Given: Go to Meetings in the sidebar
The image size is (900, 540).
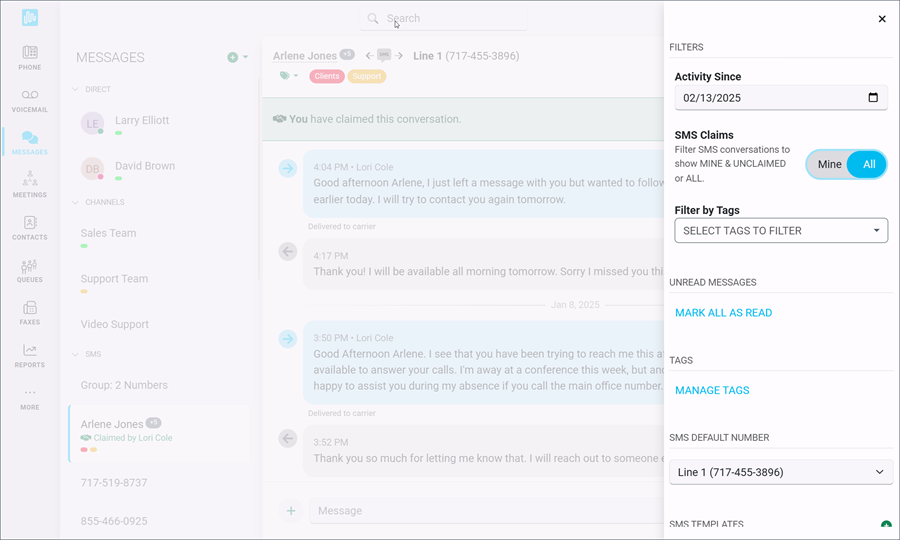Looking at the screenshot, I should [30, 184].
